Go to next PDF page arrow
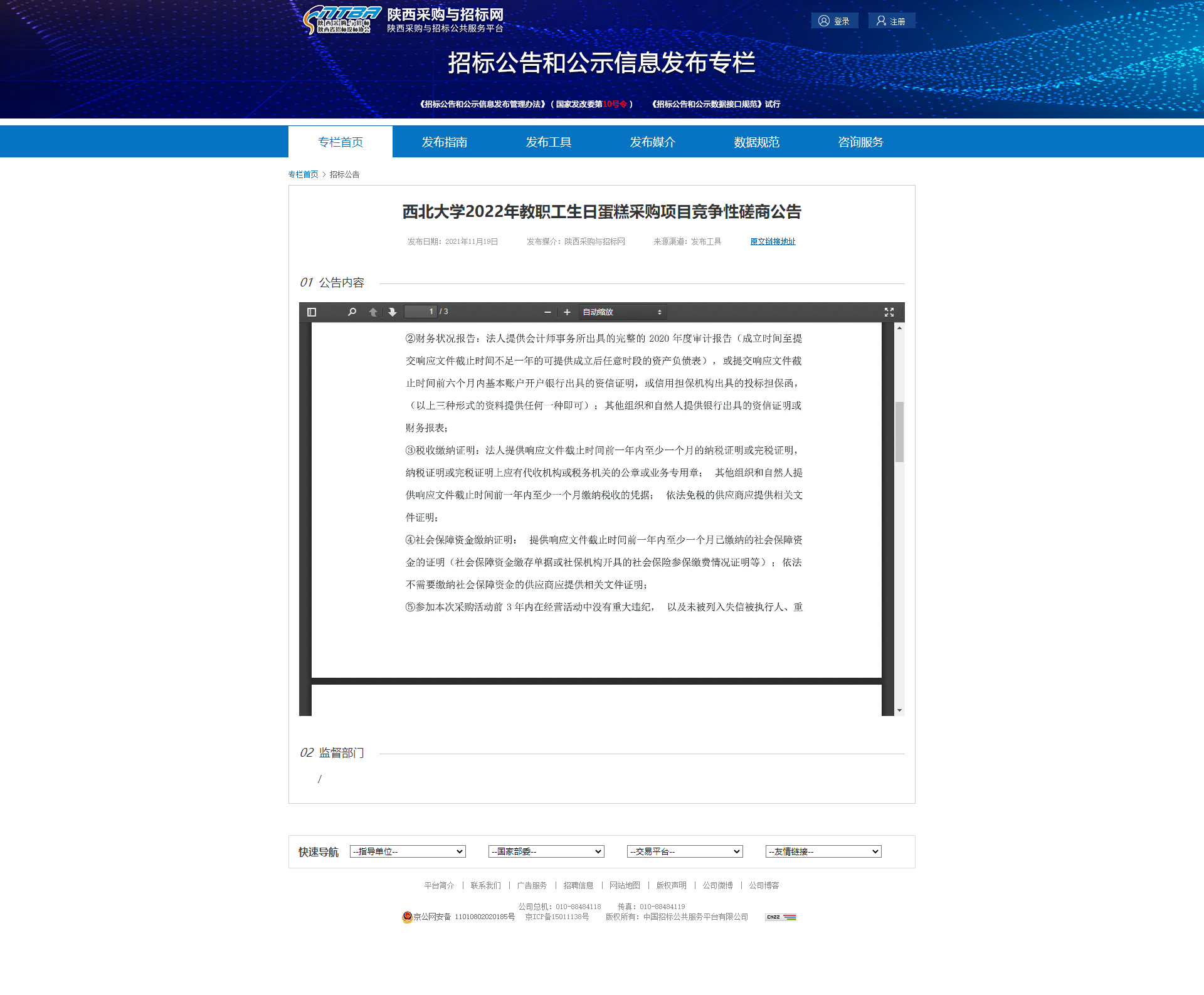The height and width of the screenshot is (995, 1204). tap(393, 312)
